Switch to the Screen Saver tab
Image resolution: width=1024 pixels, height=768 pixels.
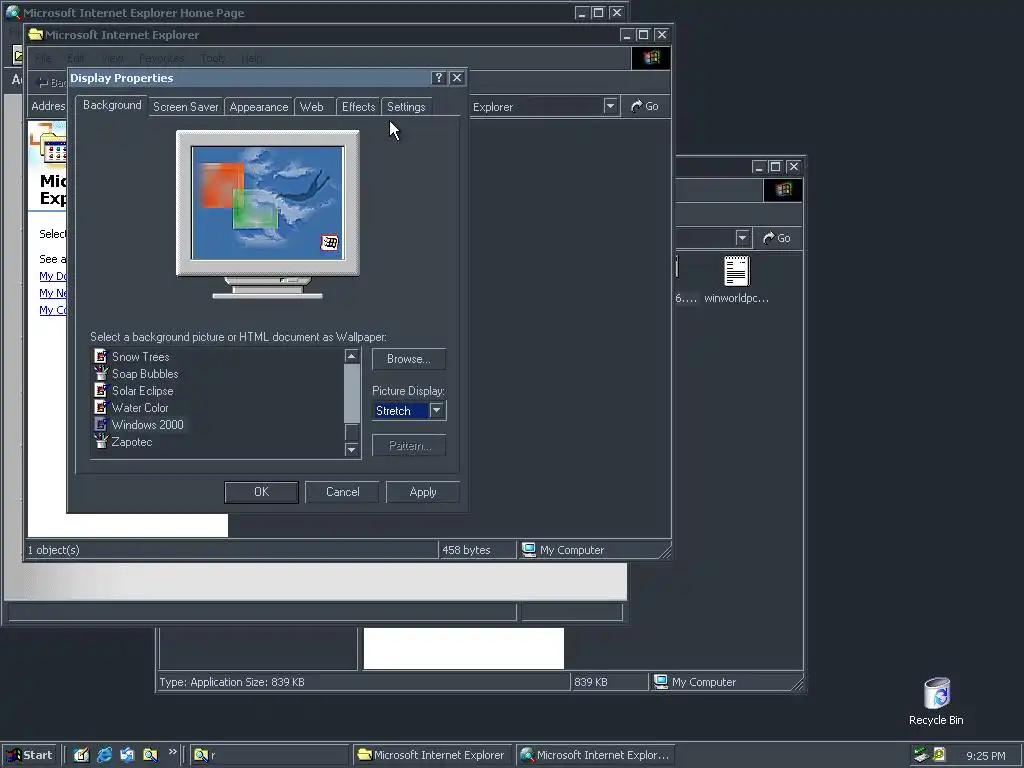pyautogui.click(x=185, y=107)
